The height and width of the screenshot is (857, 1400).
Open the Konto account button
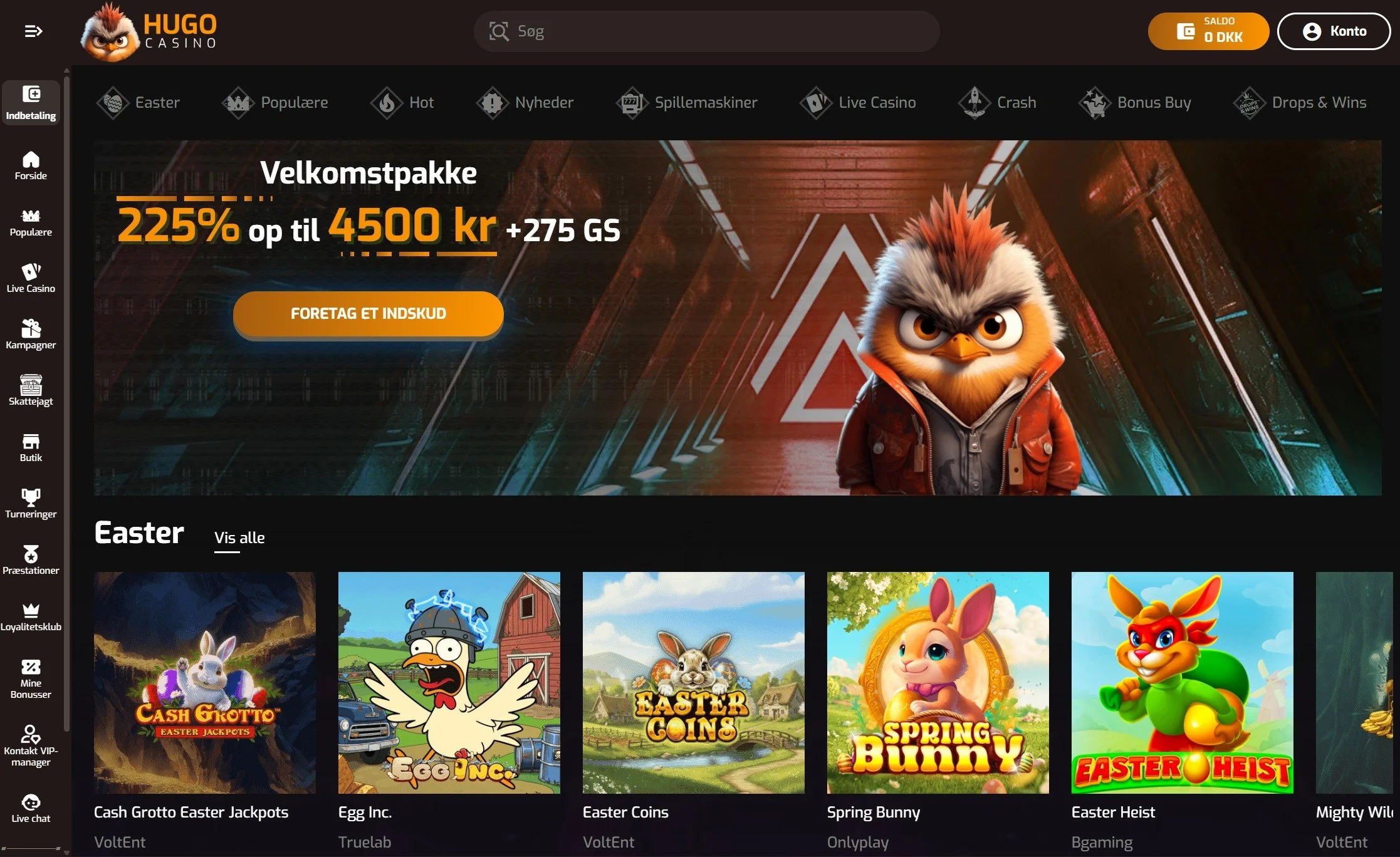coord(1334,31)
